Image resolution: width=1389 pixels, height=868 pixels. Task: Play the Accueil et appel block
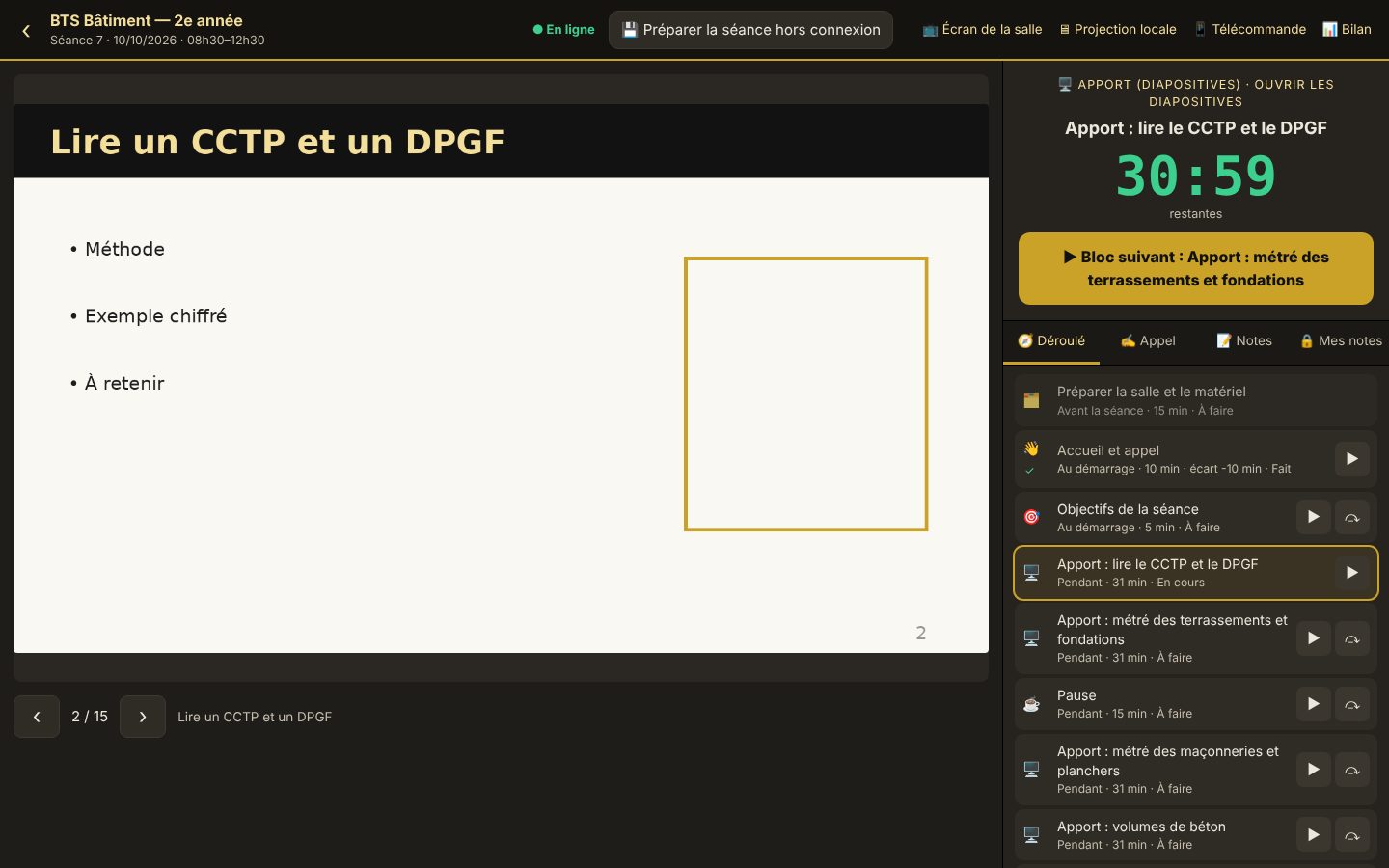click(1352, 459)
